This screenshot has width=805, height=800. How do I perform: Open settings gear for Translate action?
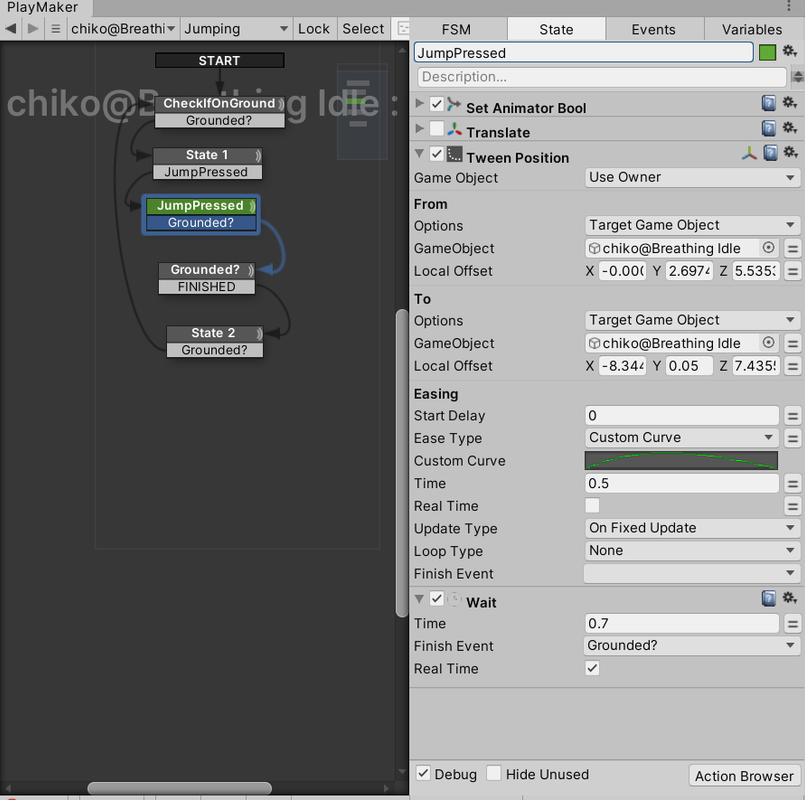[789, 127]
